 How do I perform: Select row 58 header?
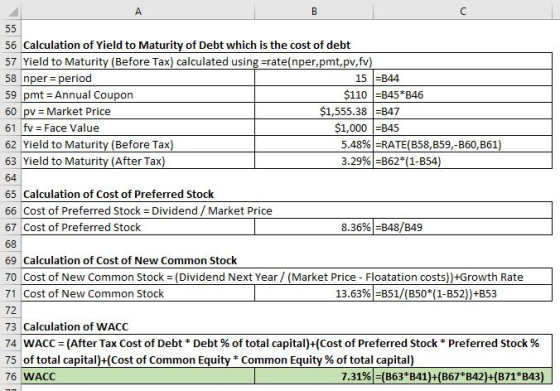point(11,78)
